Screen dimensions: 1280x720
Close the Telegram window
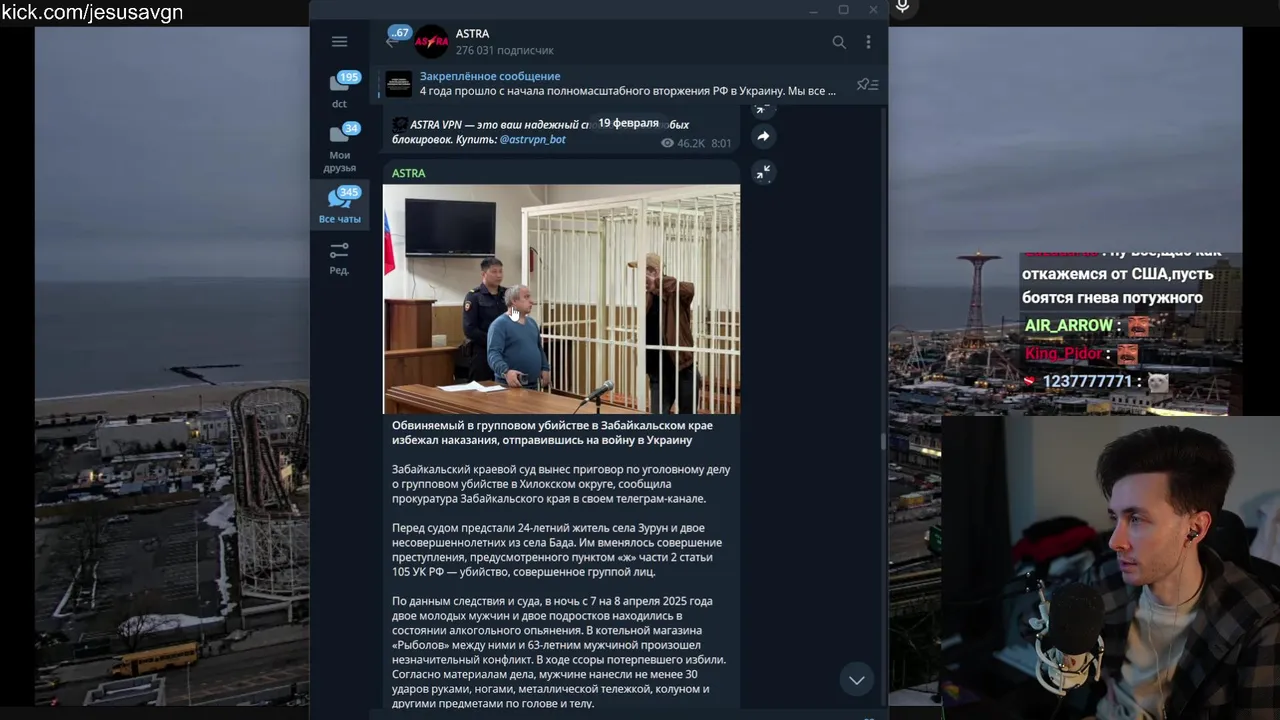[873, 10]
